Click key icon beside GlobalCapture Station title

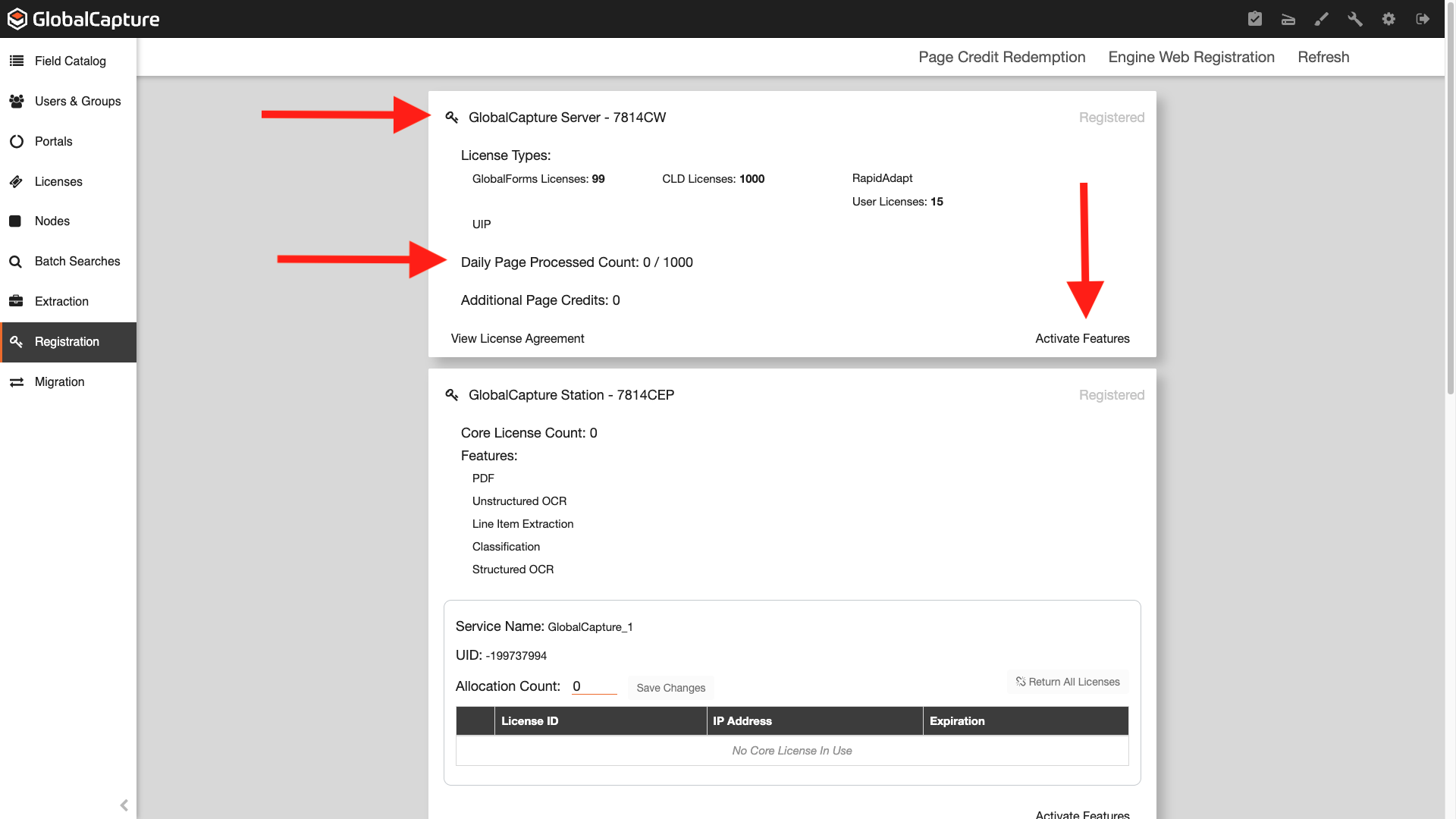point(452,395)
